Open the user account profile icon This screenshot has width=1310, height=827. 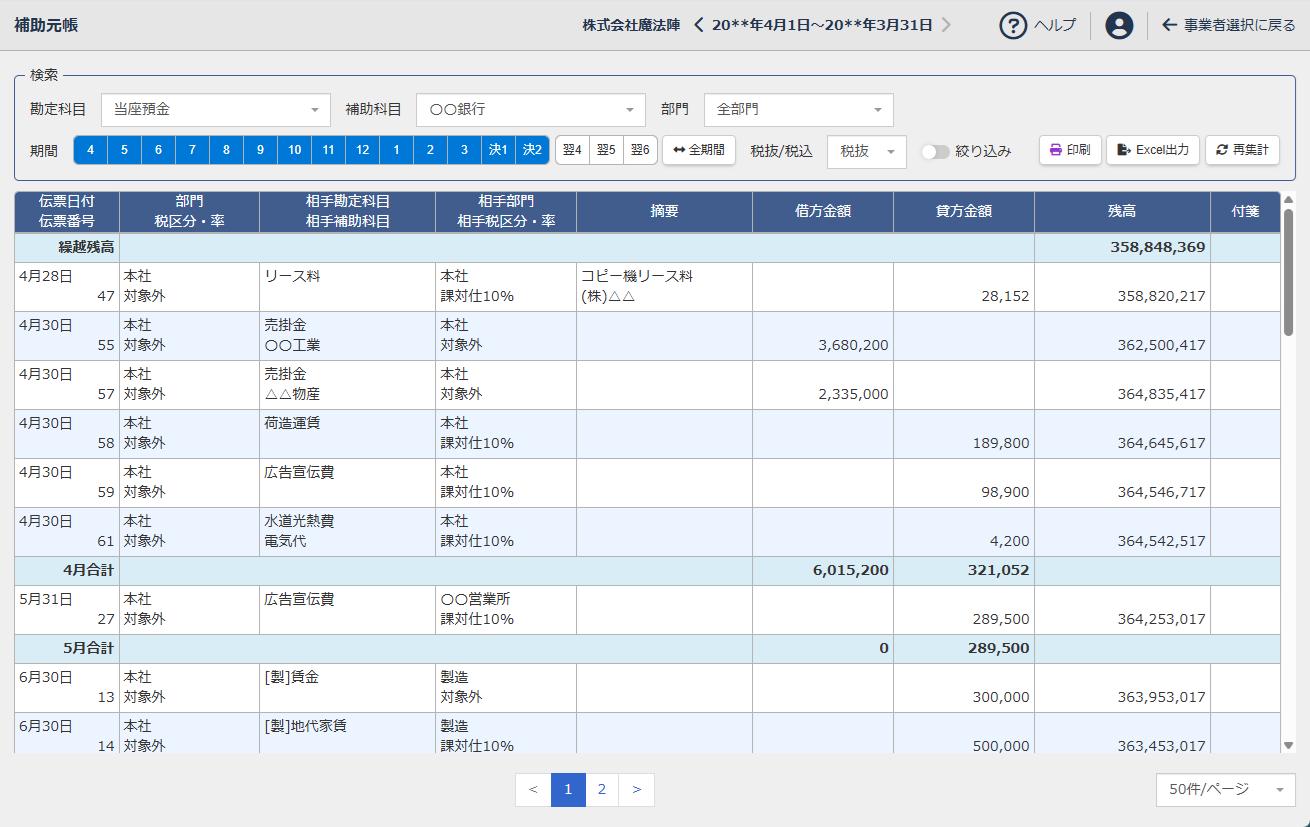click(x=1119, y=25)
